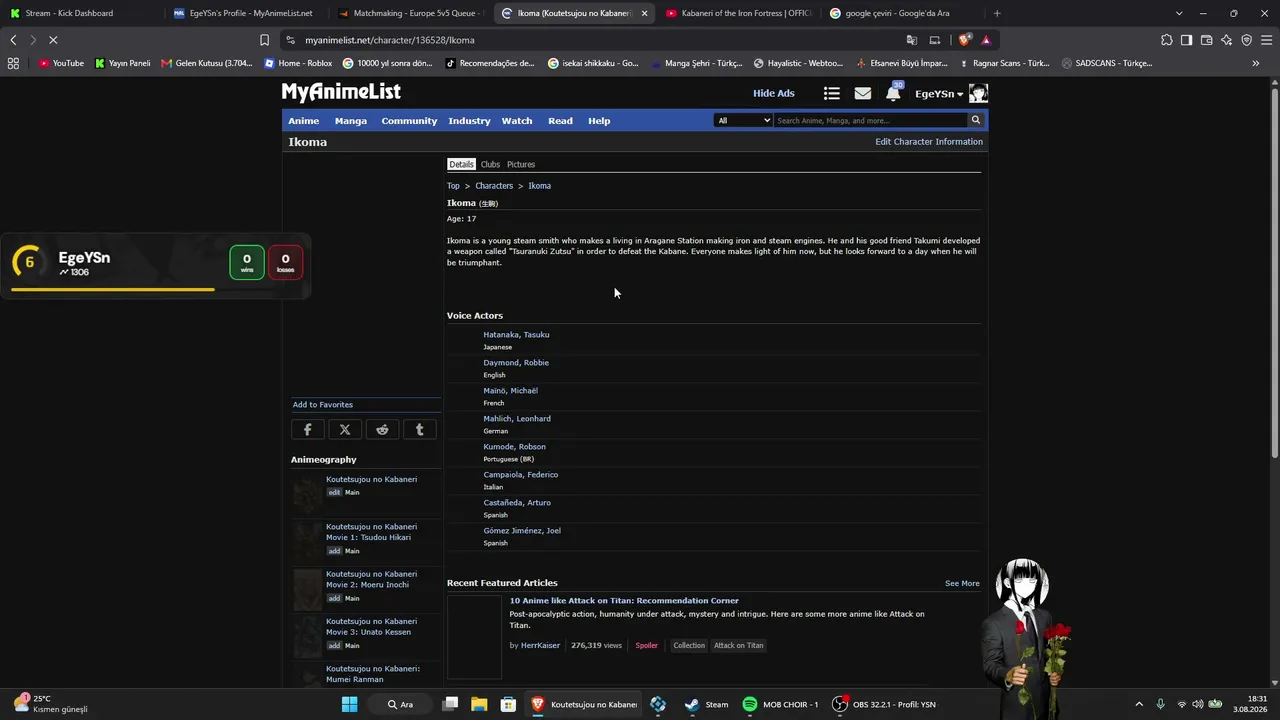Stop loading the page in the browser toolbar
Viewport: 1280px width, 720px height.
(x=53, y=40)
